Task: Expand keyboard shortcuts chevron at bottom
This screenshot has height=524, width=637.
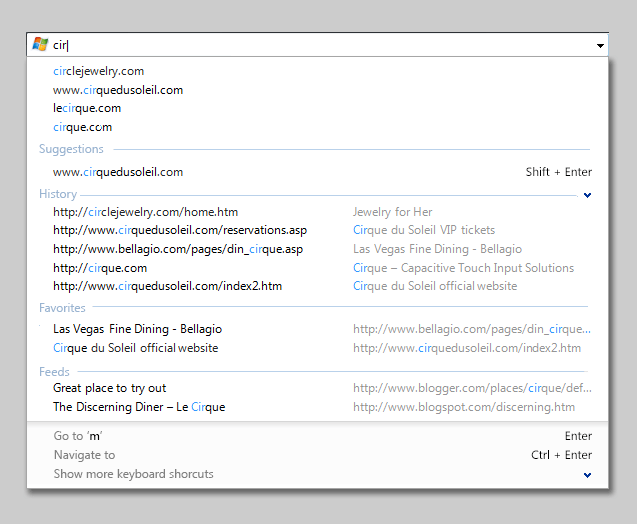Action: pos(587,475)
